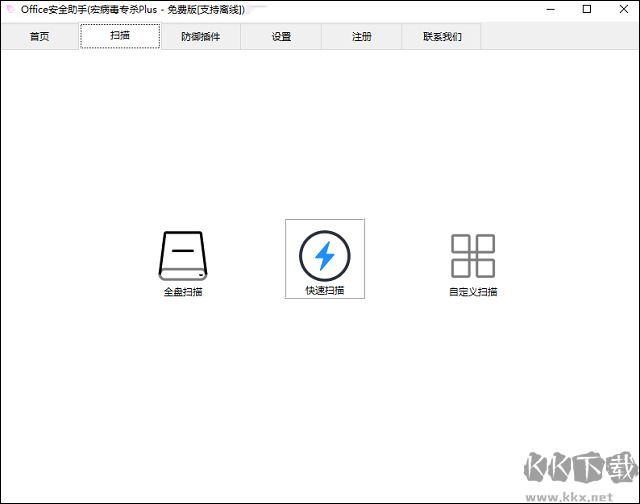Switch to 联系我们 tab

442,36
